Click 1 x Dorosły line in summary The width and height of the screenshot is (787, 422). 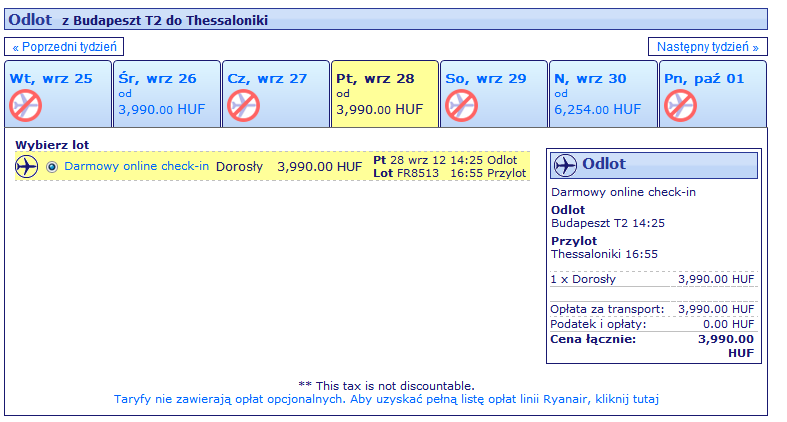tap(652, 279)
